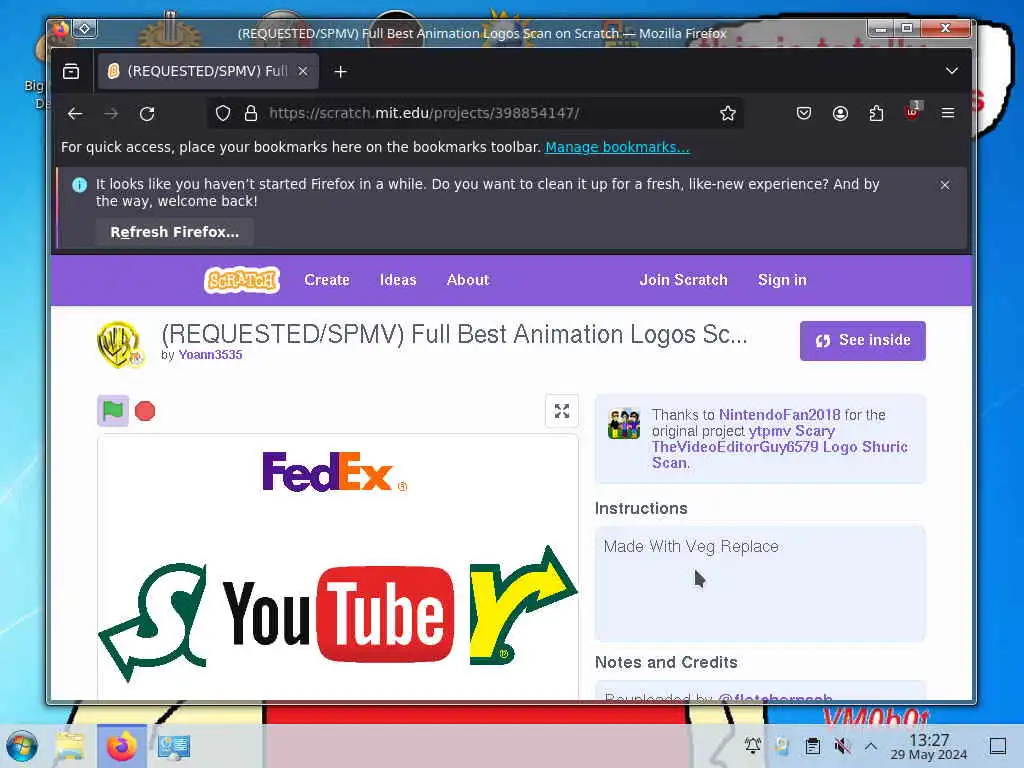Image resolution: width=1024 pixels, height=768 pixels.
Task: Click the FedEx logo on the stage
Action: point(334,472)
